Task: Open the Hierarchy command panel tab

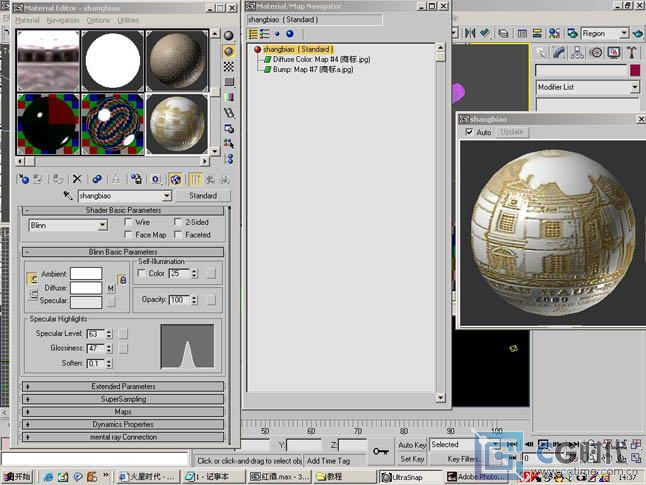Action: point(578,52)
